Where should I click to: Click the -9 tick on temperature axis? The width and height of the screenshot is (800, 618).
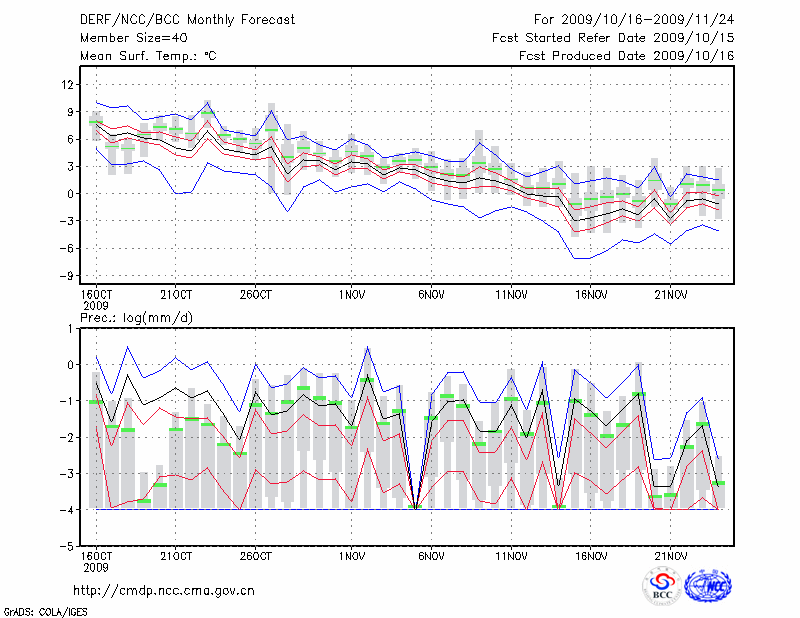click(x=67, y=275)
